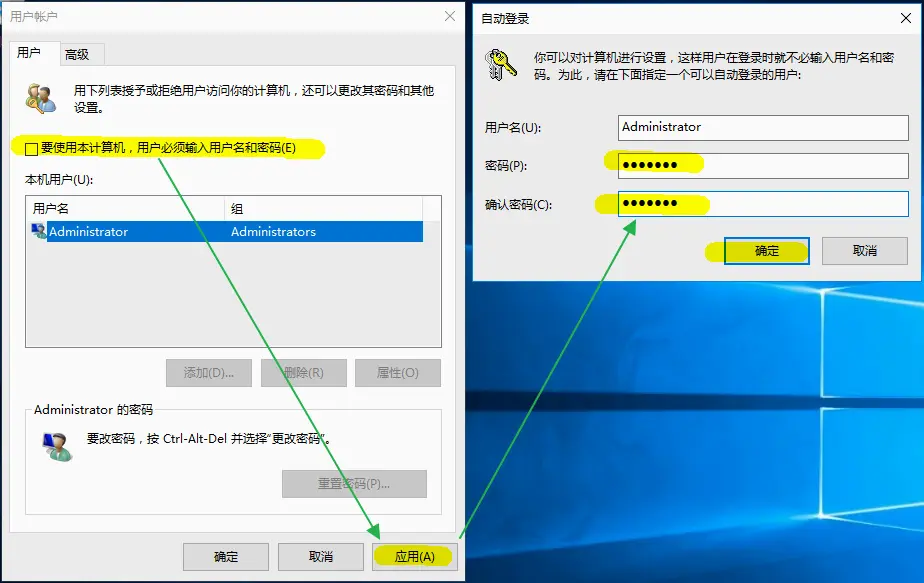Click the 组 column header
The height and width of the screenshot is (583, 924).
(x=324, y=209)
